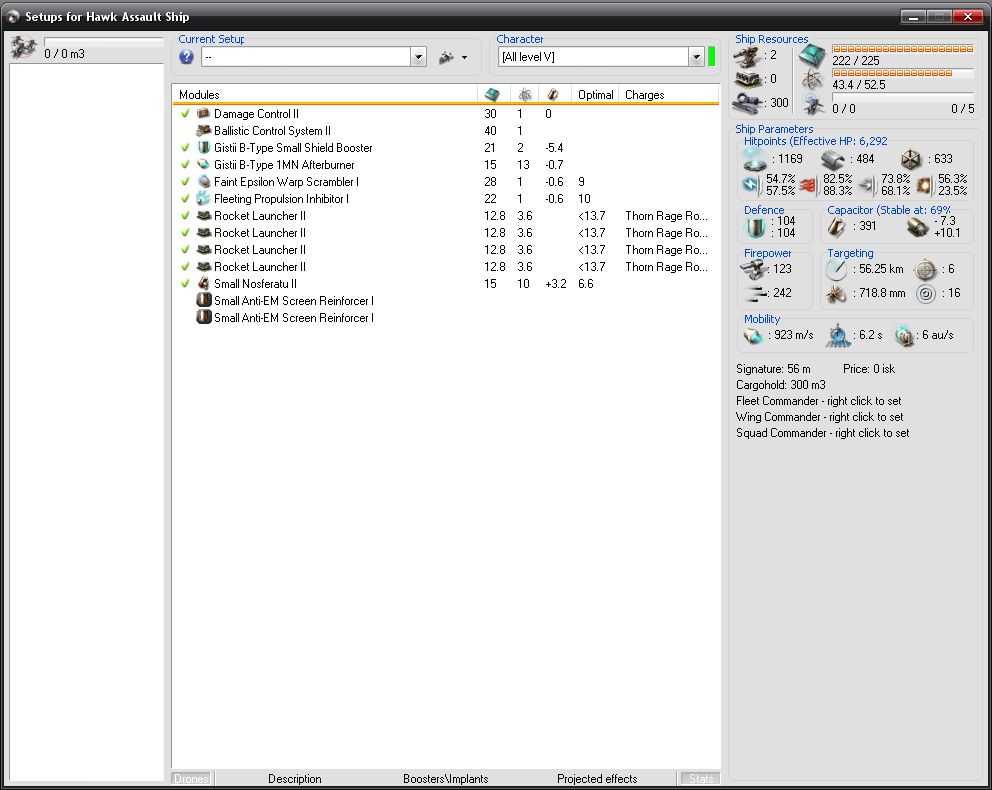Click the calibration icon showing 300
This screenshot has width=992, height=790.
point(747,102)
